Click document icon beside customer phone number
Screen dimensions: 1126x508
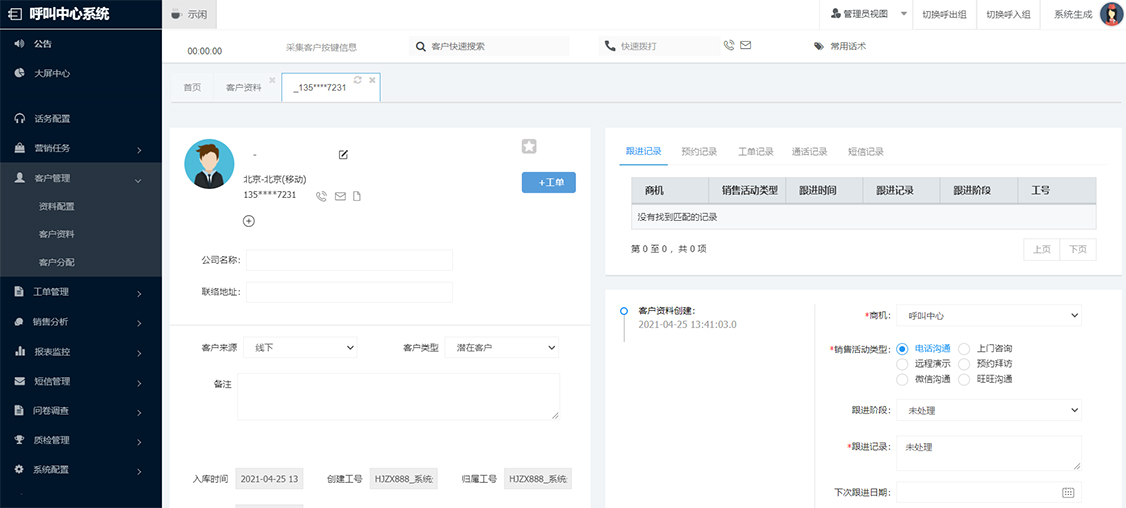point(356,196)
